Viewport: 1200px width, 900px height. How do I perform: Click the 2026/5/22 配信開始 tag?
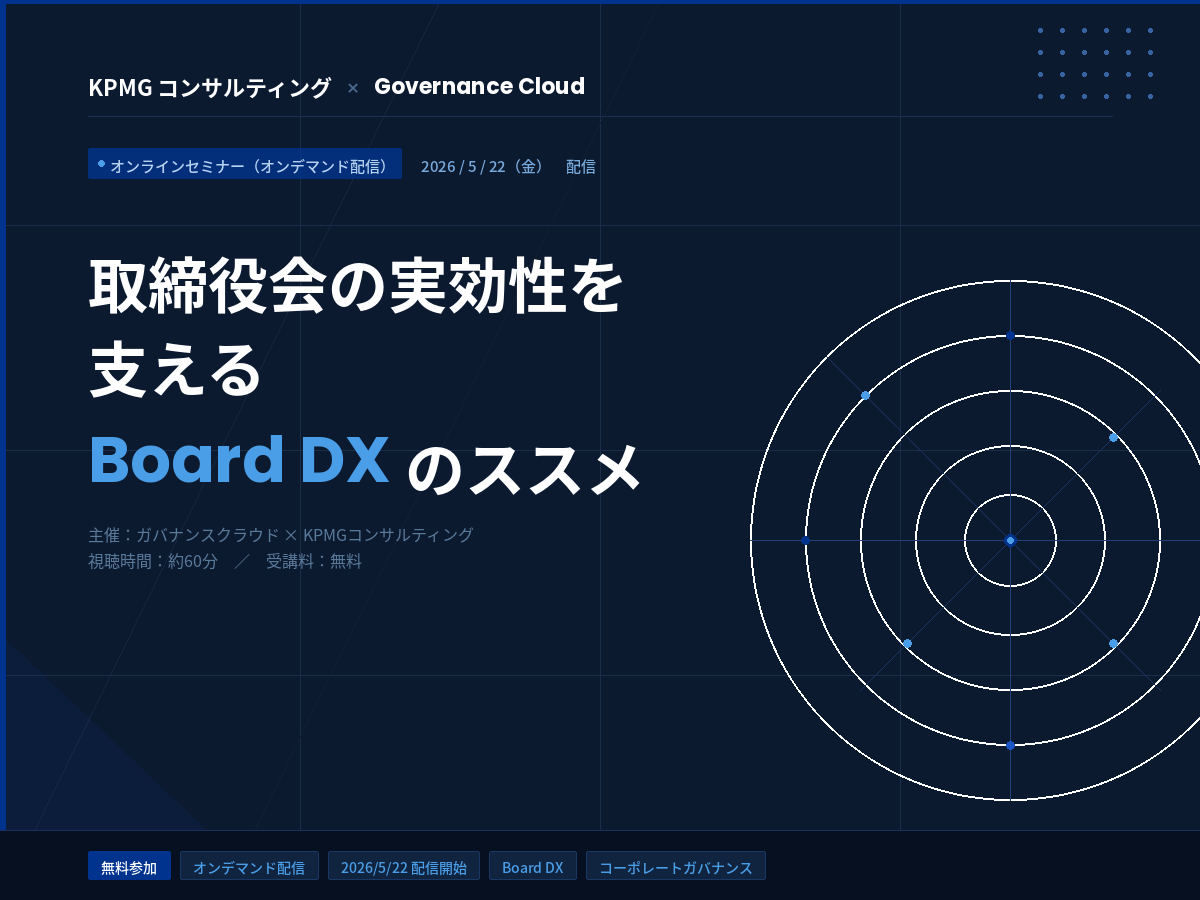(x=404, y=866)
